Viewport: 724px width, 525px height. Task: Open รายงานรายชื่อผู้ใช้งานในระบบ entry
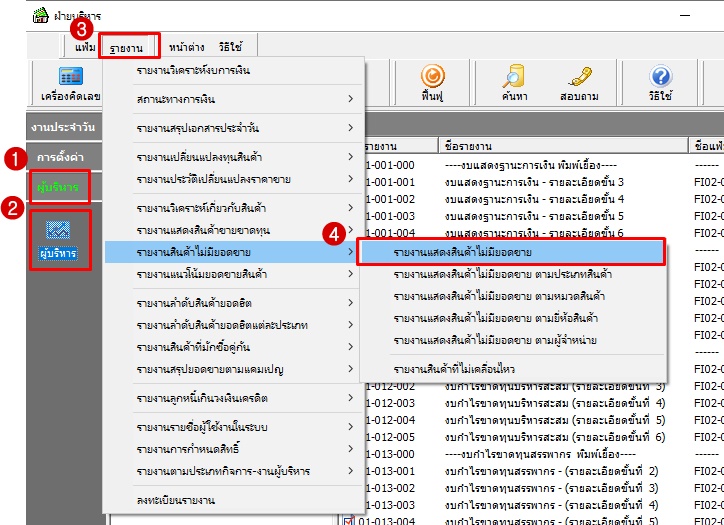pos(231,427)
